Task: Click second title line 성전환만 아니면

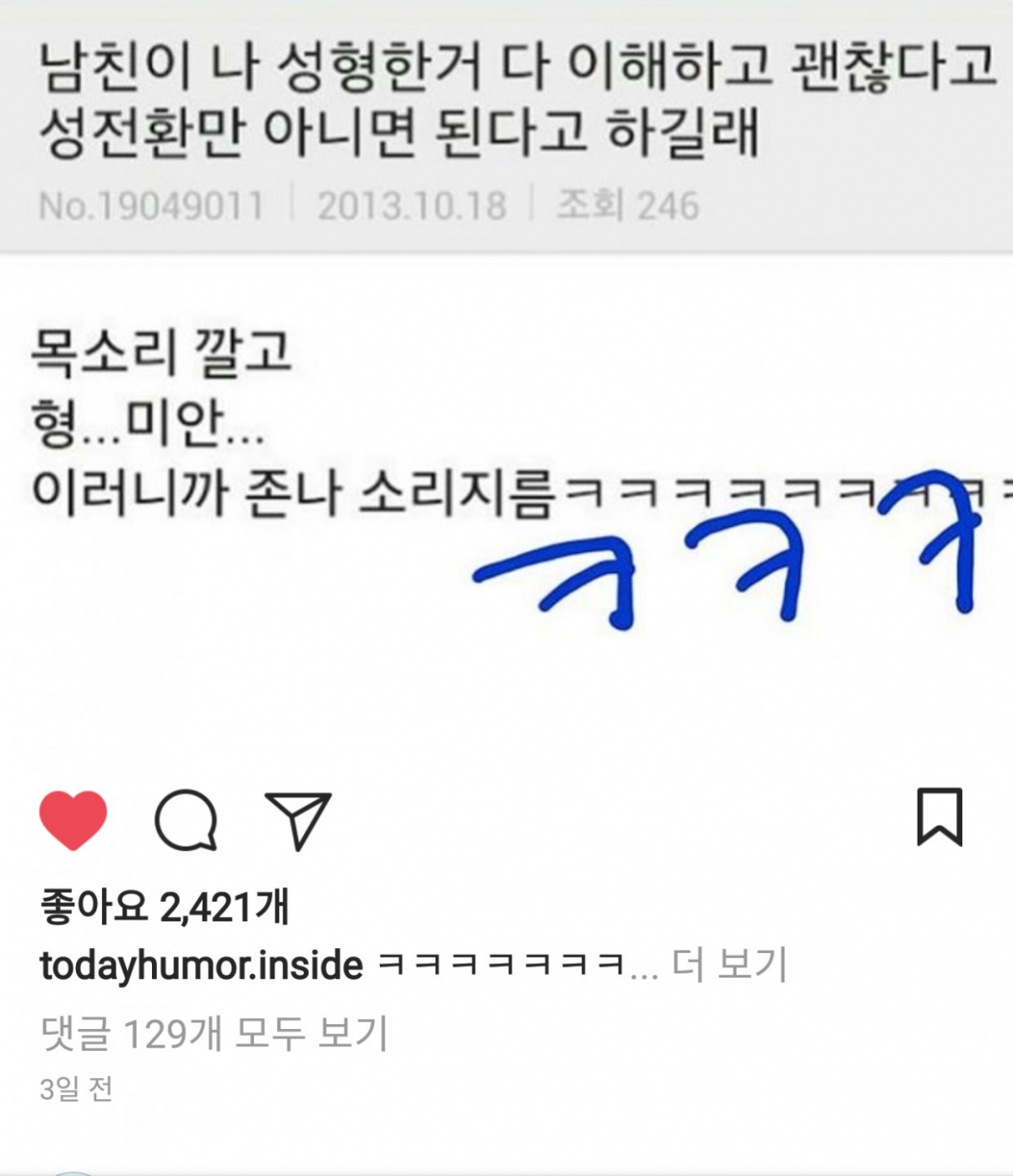Action: point(399,133)
